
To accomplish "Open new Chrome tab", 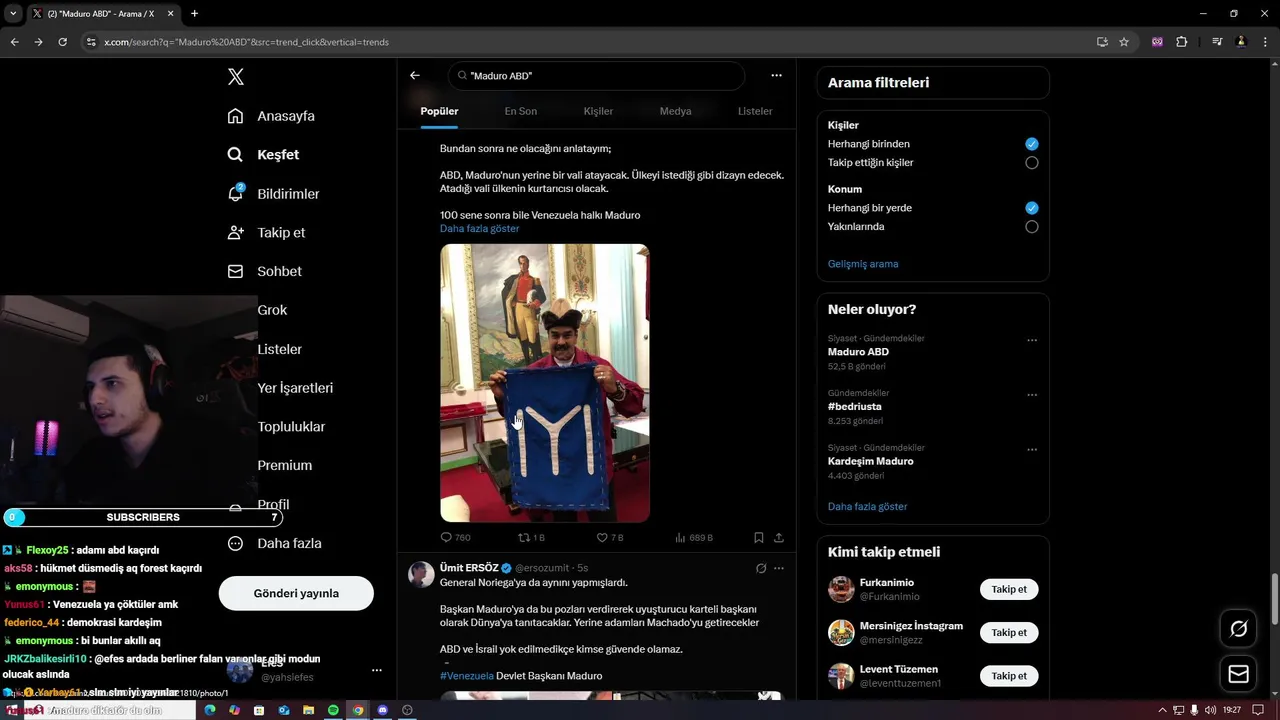I will point(194,13).
